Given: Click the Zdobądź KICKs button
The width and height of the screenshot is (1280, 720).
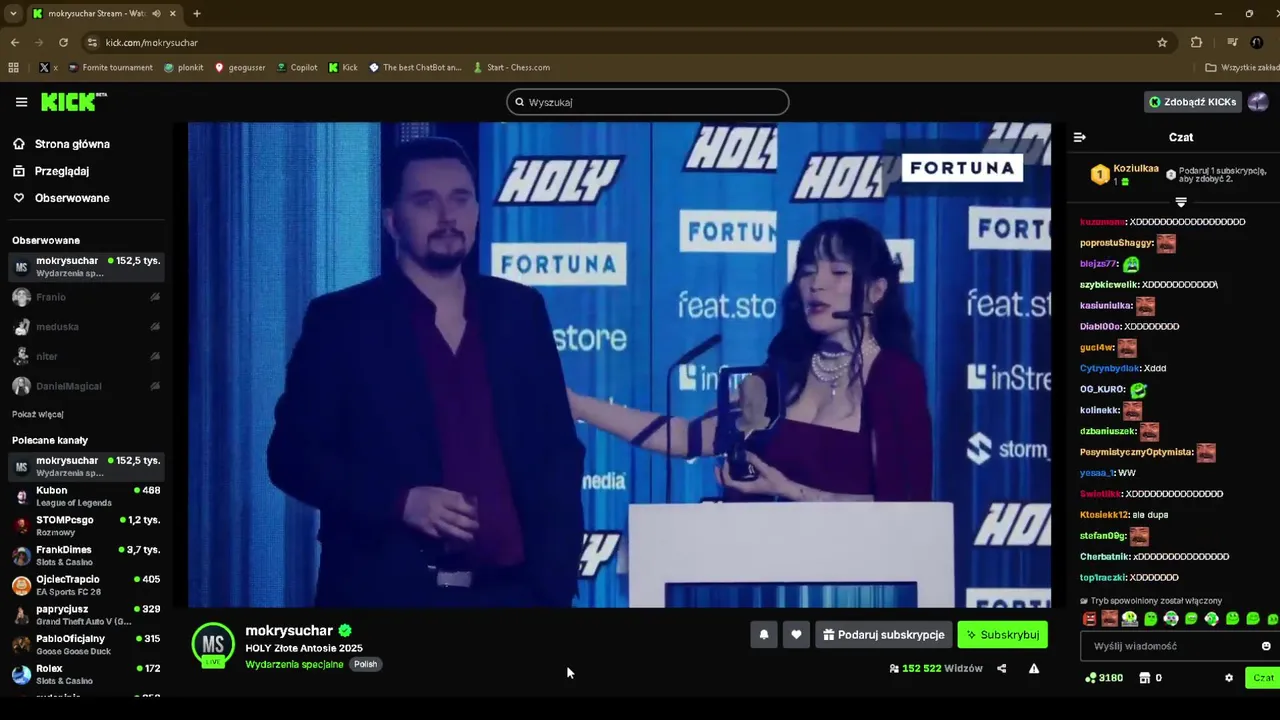Looking at the screenshot, I should coord(1193,102).
